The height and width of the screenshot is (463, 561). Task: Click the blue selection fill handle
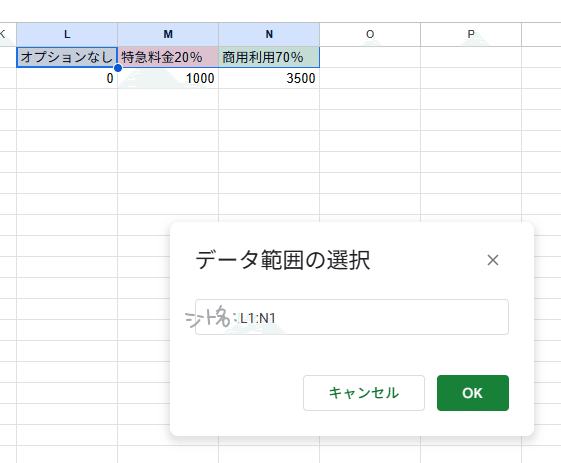(x=118, y=68)
